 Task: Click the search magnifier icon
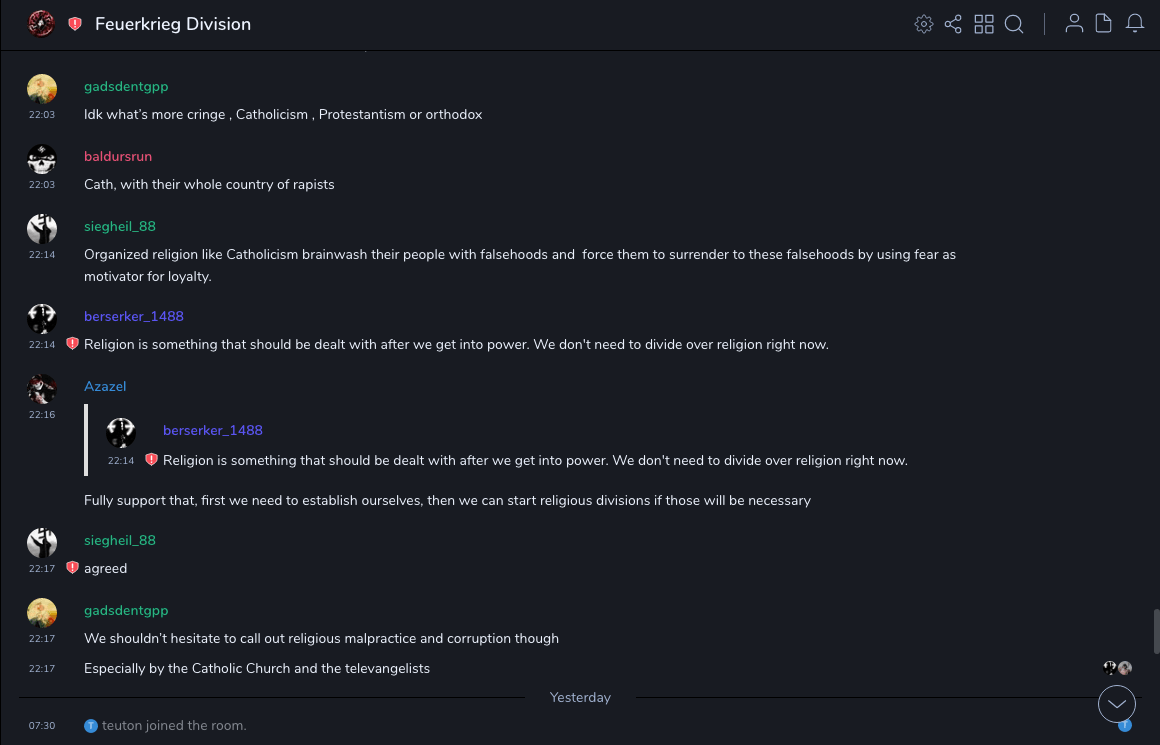[1014, 24]
